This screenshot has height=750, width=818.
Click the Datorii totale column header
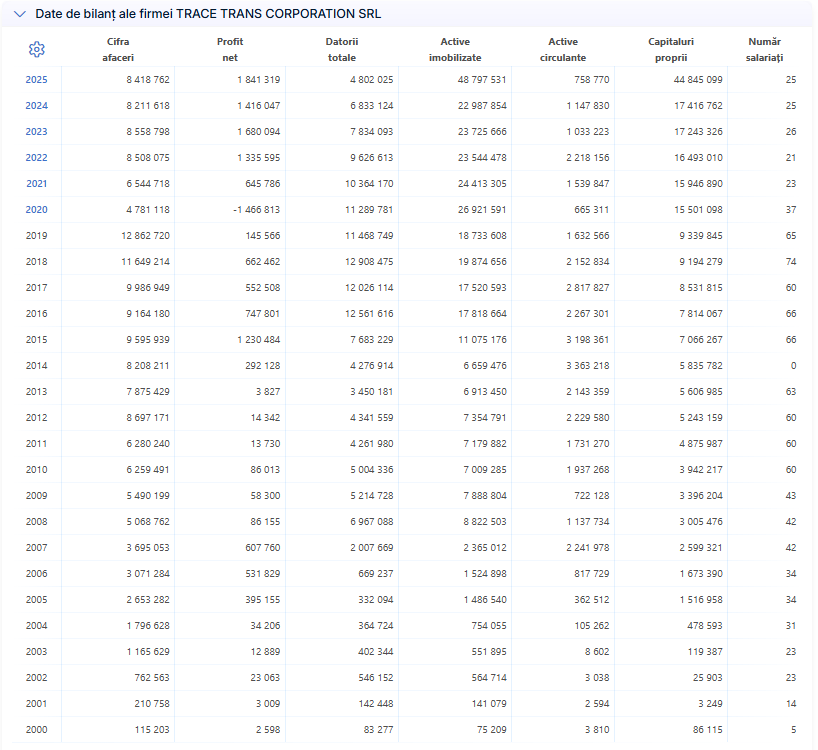[342, 50]
